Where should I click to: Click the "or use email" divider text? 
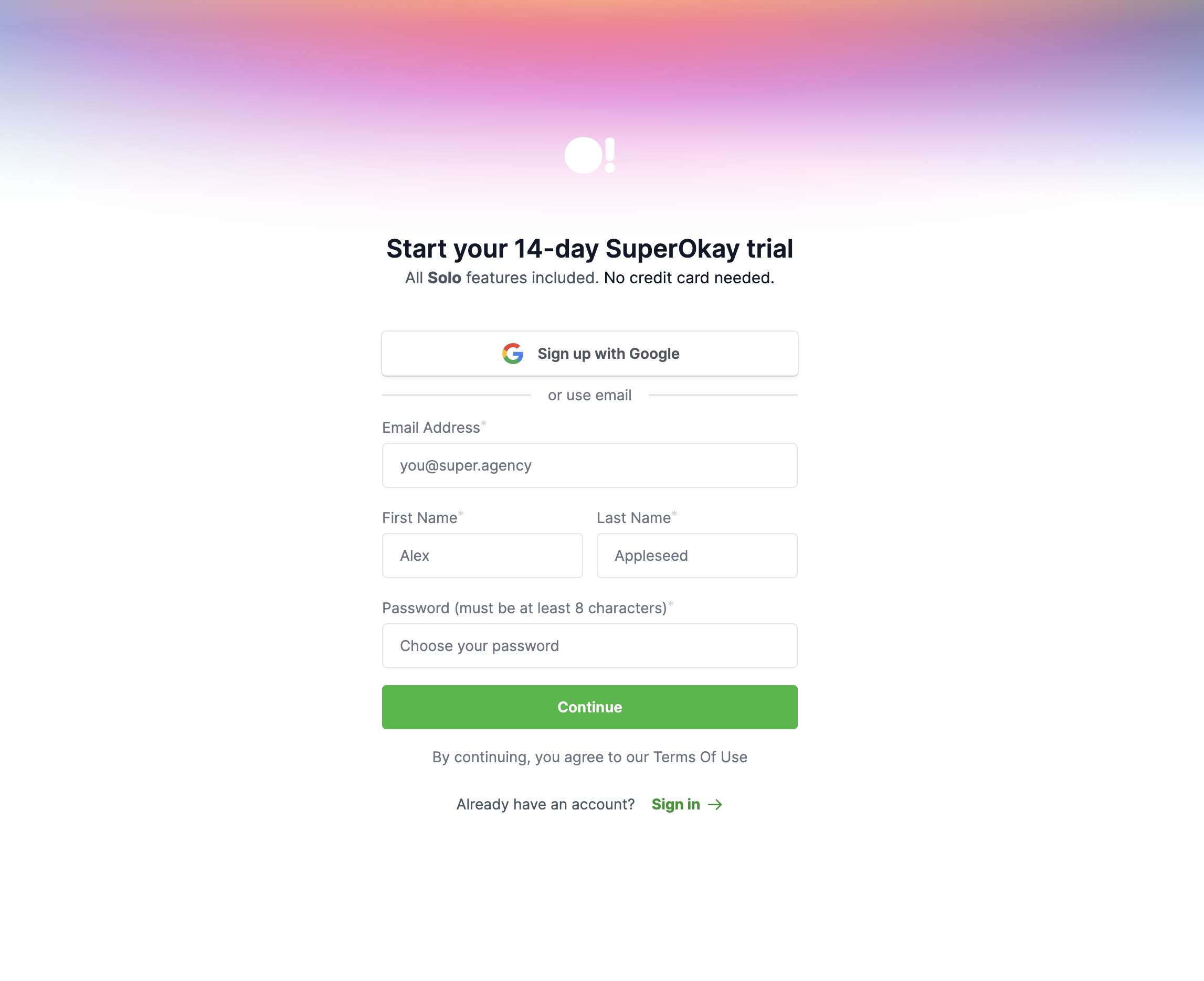click(589, 396)
